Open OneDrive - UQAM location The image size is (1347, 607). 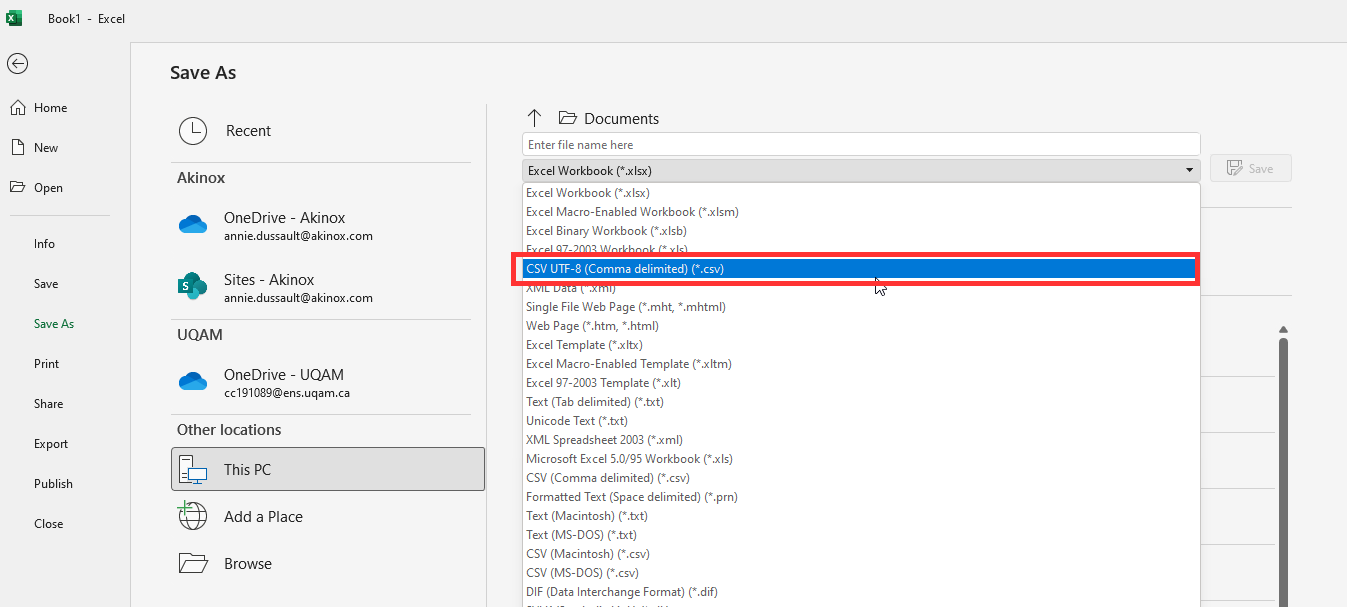328,383
